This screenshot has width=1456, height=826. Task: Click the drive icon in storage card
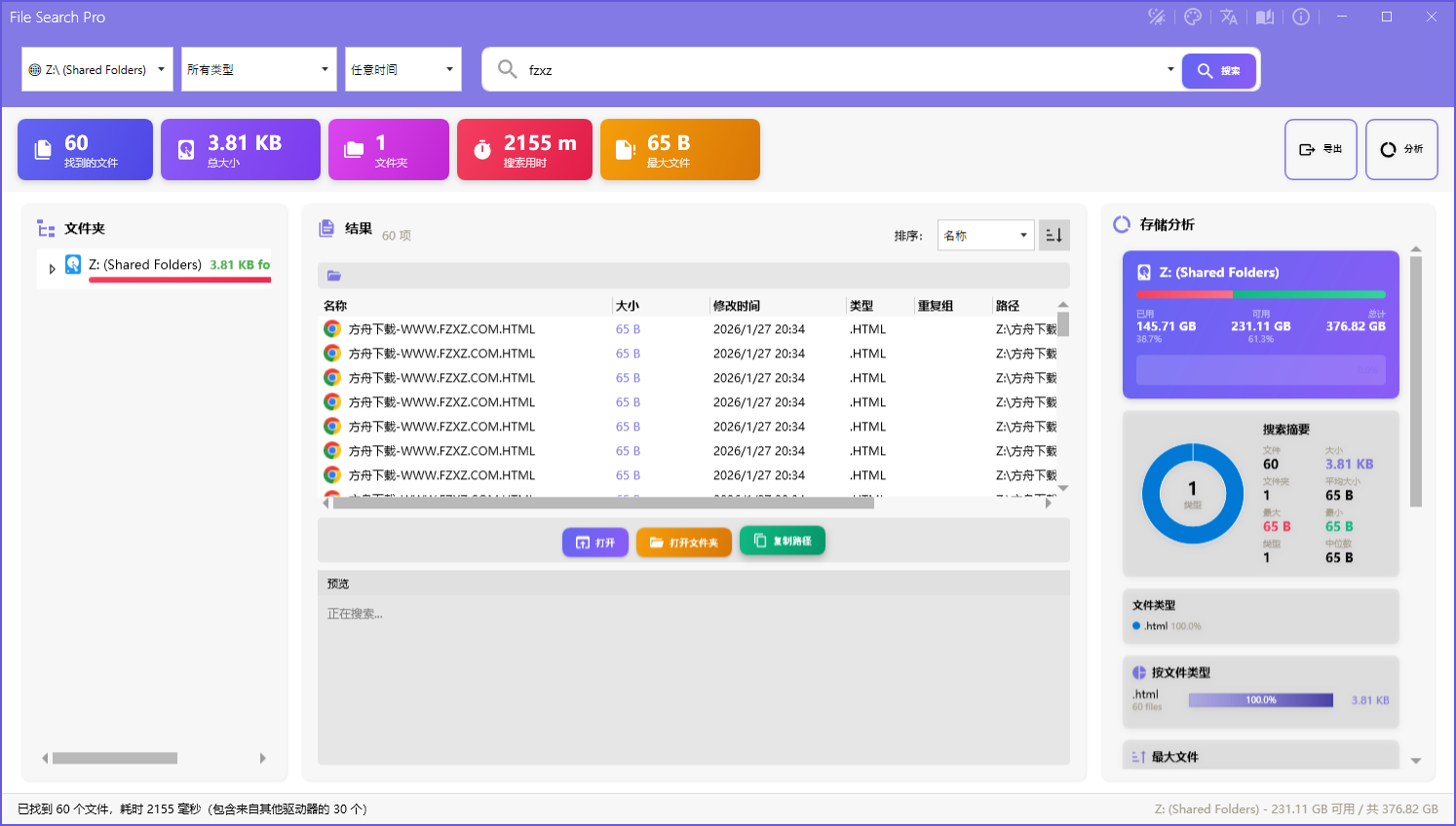click(x=1144, y=273)
